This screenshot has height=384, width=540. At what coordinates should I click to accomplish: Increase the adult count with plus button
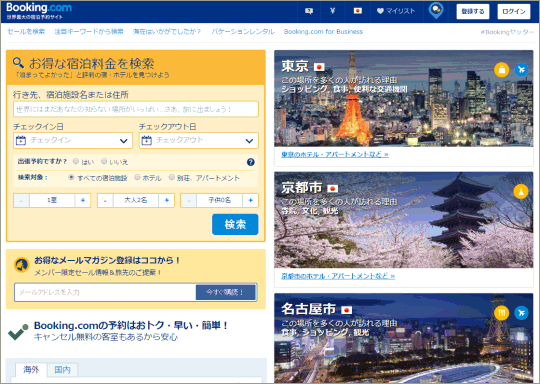[167, 200]
